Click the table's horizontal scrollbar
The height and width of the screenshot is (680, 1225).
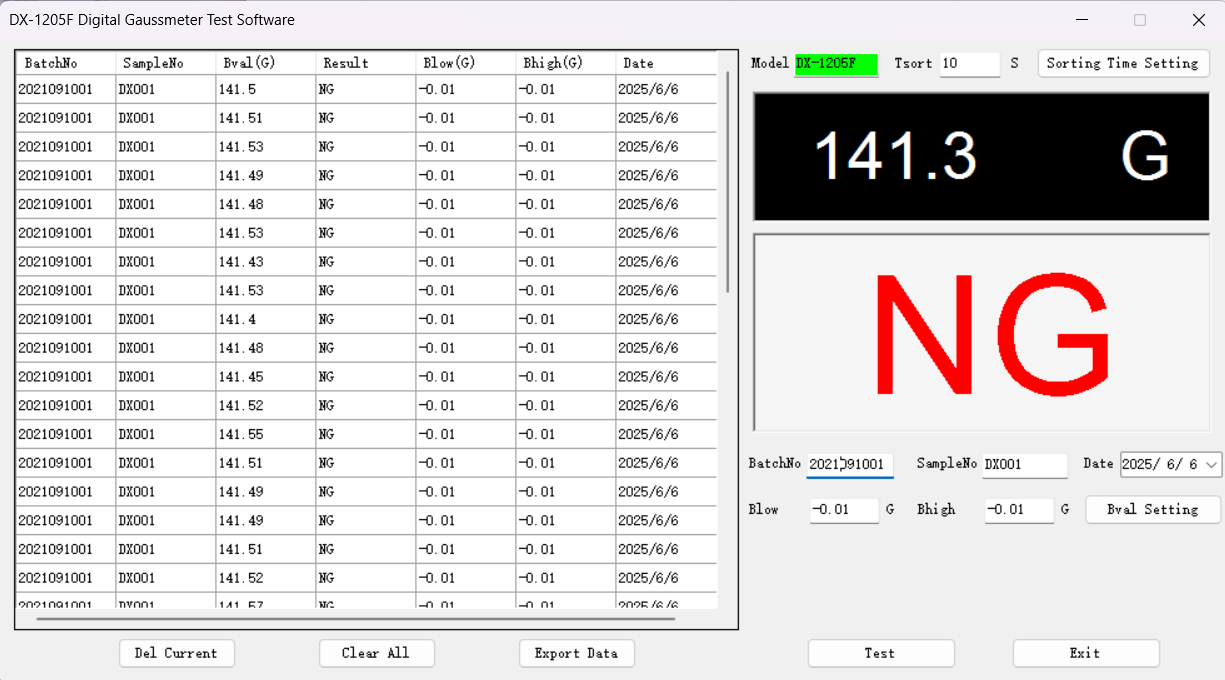[356, 619]
